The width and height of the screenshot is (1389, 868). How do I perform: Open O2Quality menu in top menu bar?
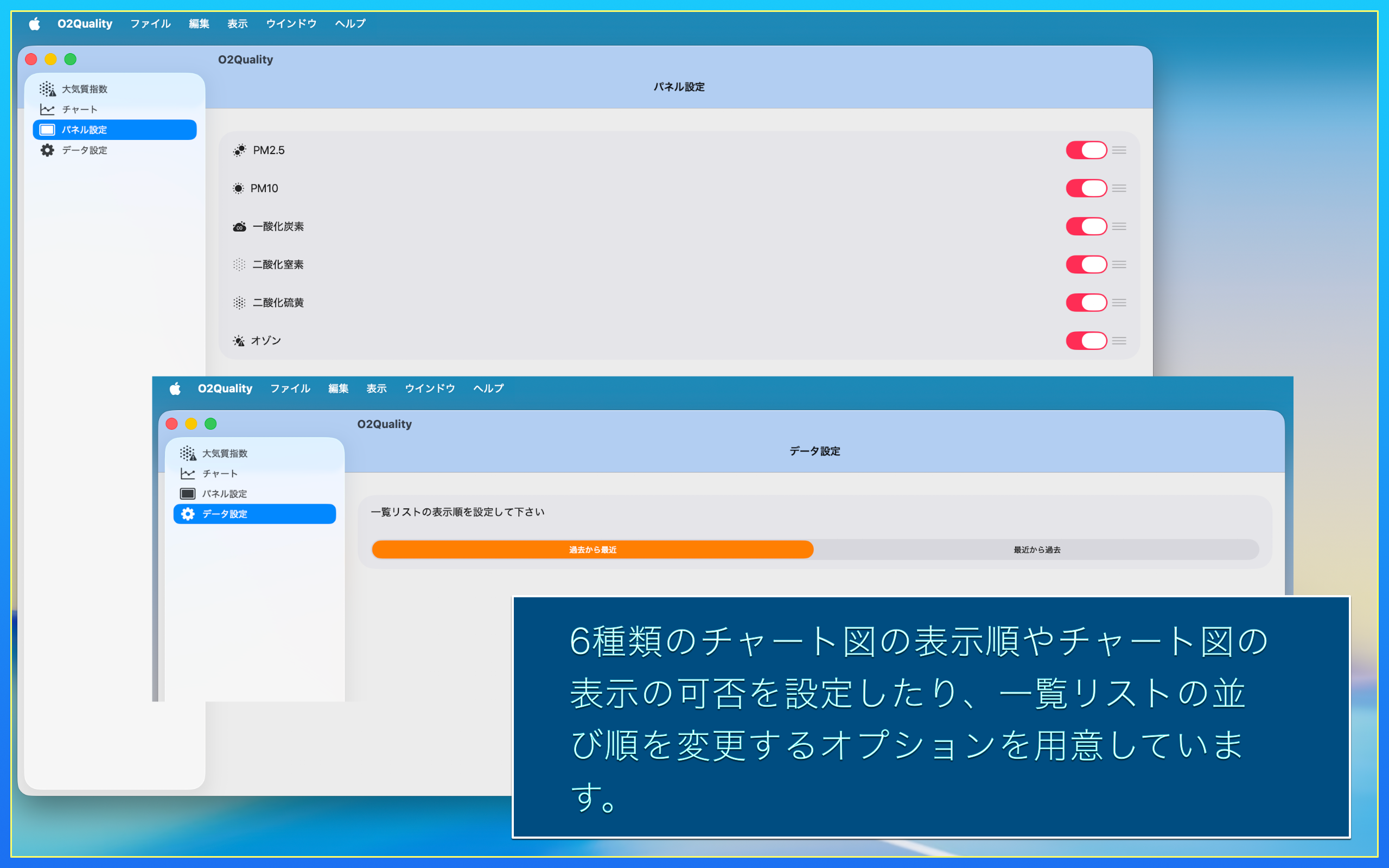[x=85, y=23]
